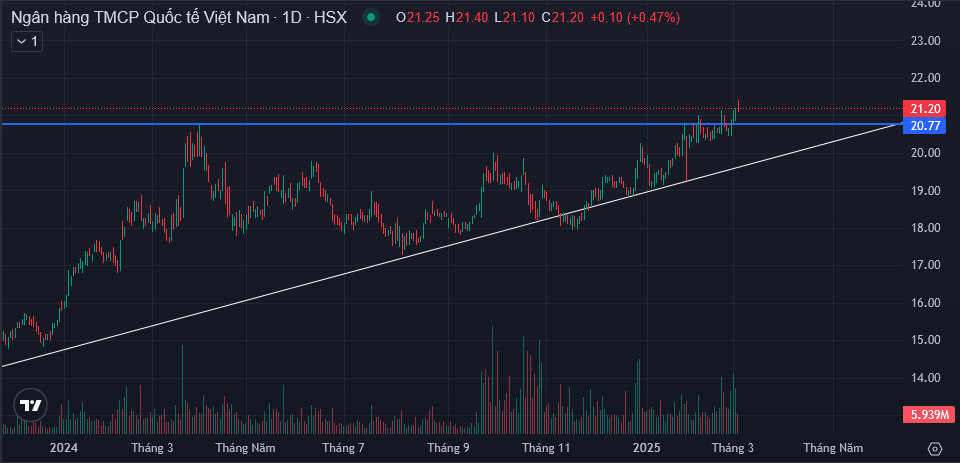
Task: Click the closing value C21.20 in the header
Action: pyautogui.click(x=563, y=18)
